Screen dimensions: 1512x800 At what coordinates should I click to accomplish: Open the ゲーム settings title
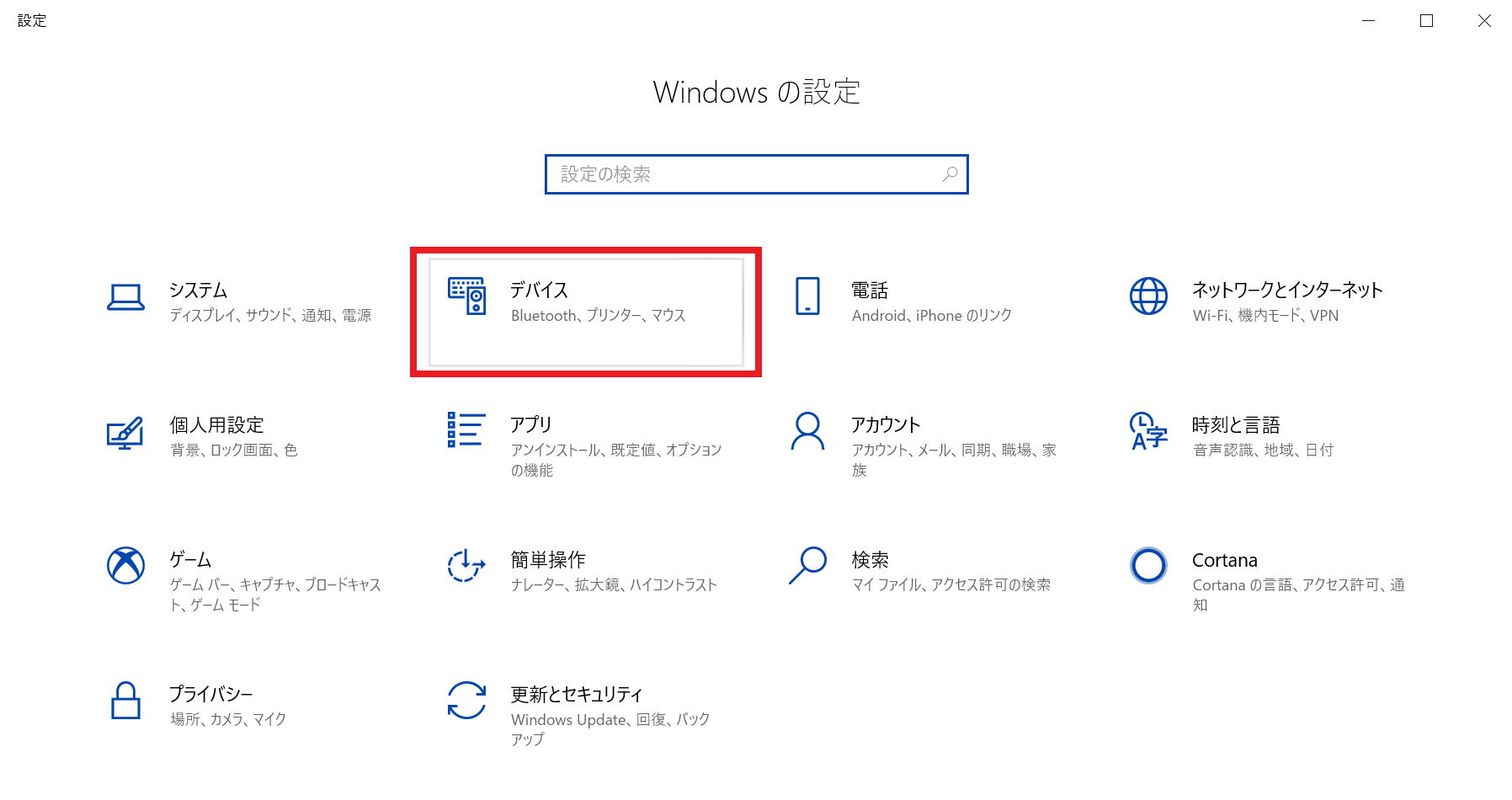click(190, 560)
